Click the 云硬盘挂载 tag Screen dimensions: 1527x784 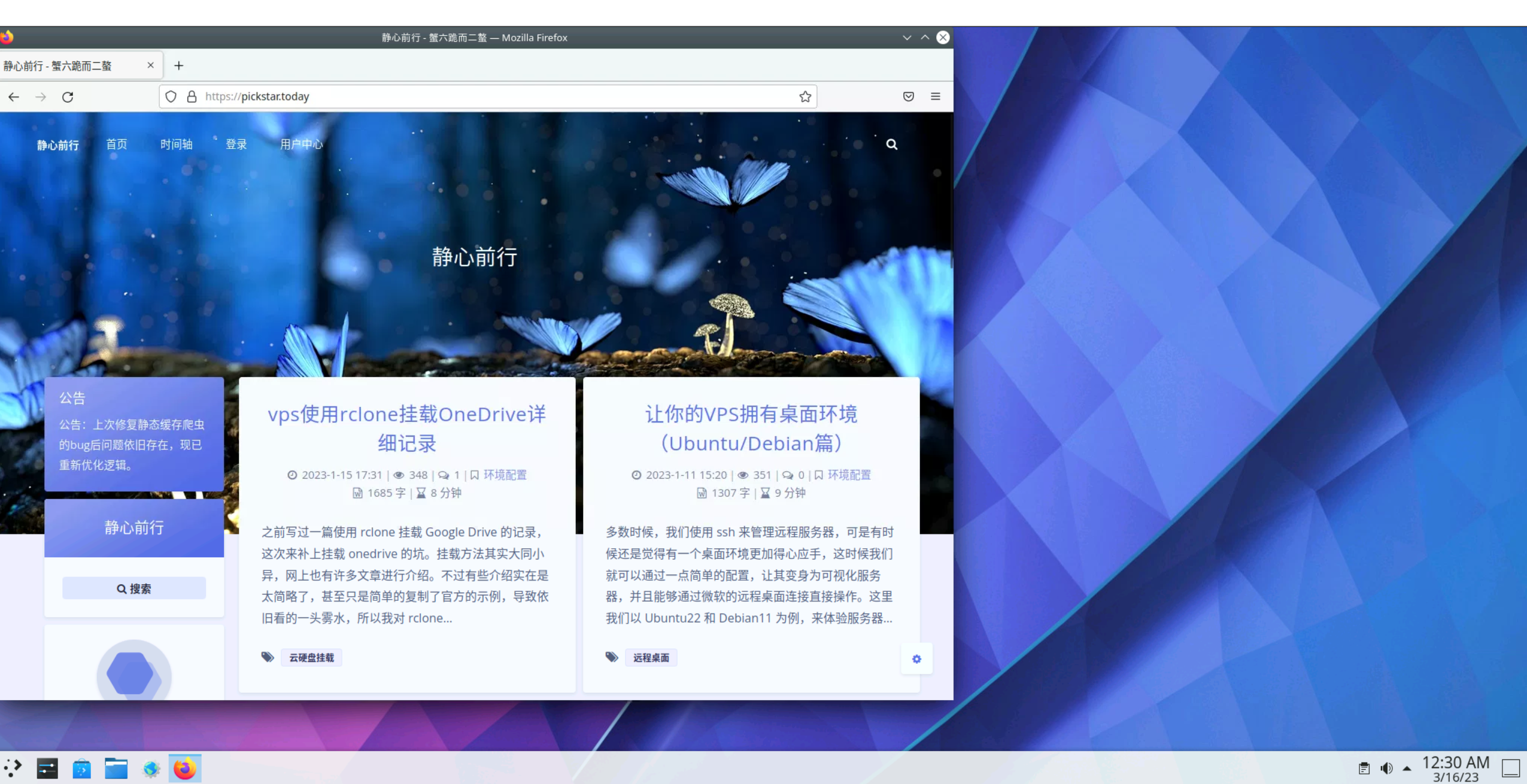tap(311, 658)
